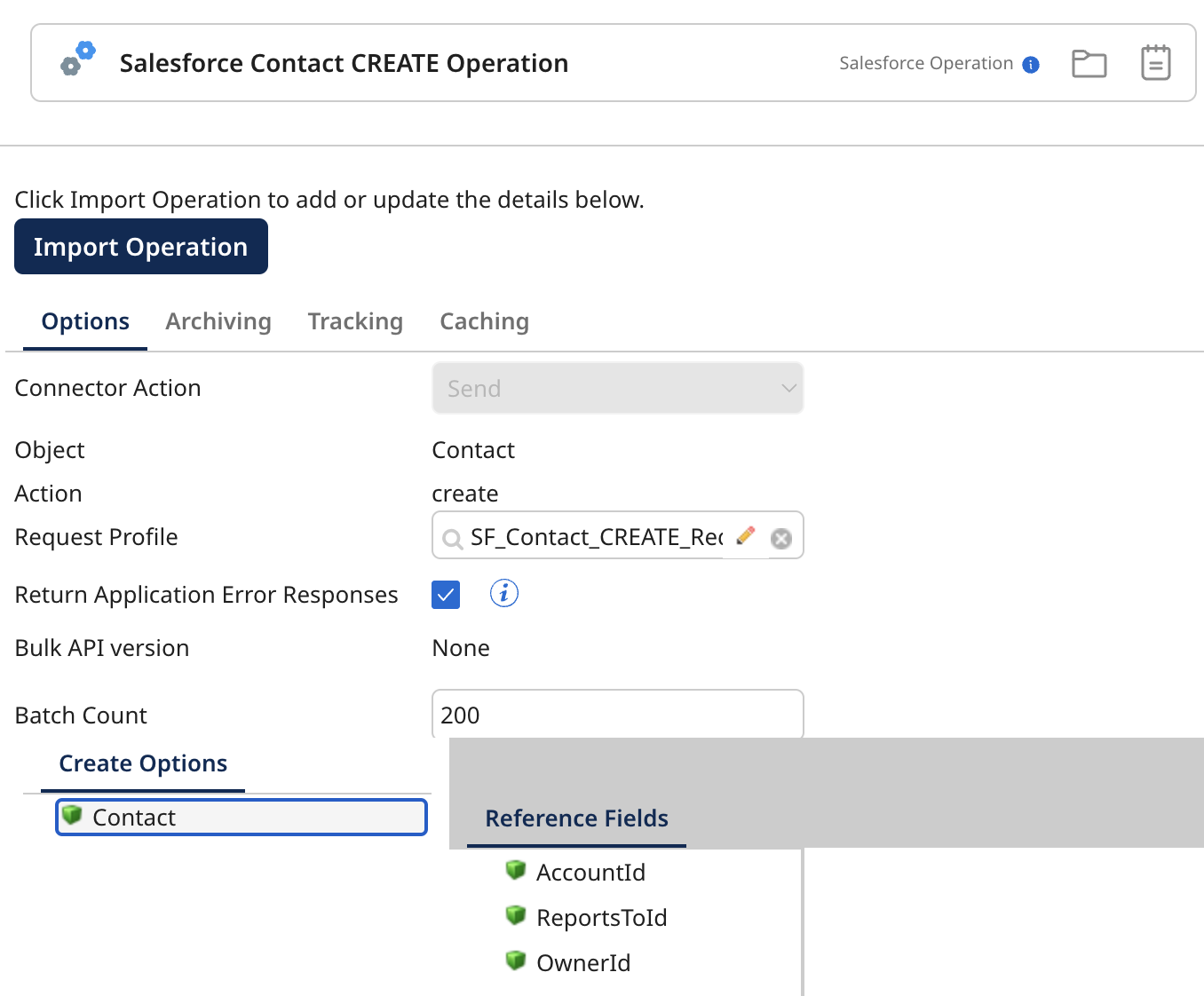Open the Caching tab
1204x996 pixels.
click(484, 321)
